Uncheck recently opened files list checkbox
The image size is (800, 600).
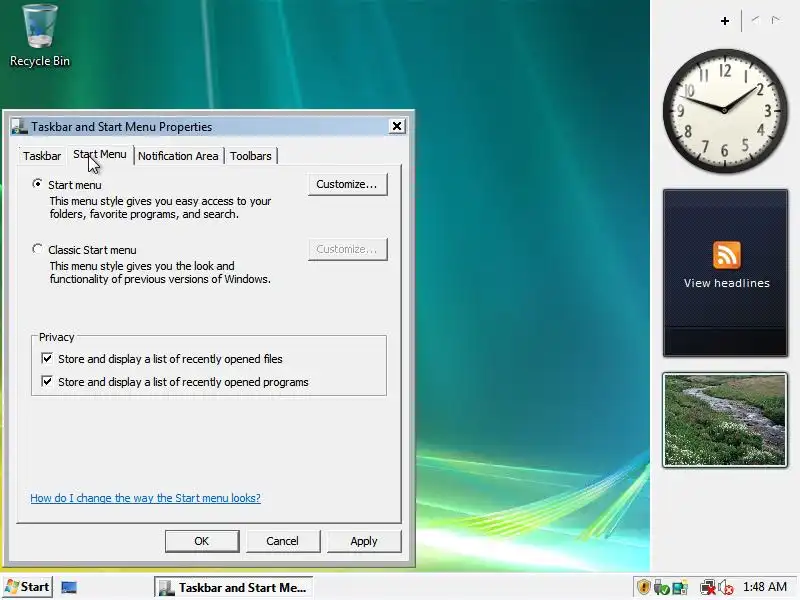47,358
